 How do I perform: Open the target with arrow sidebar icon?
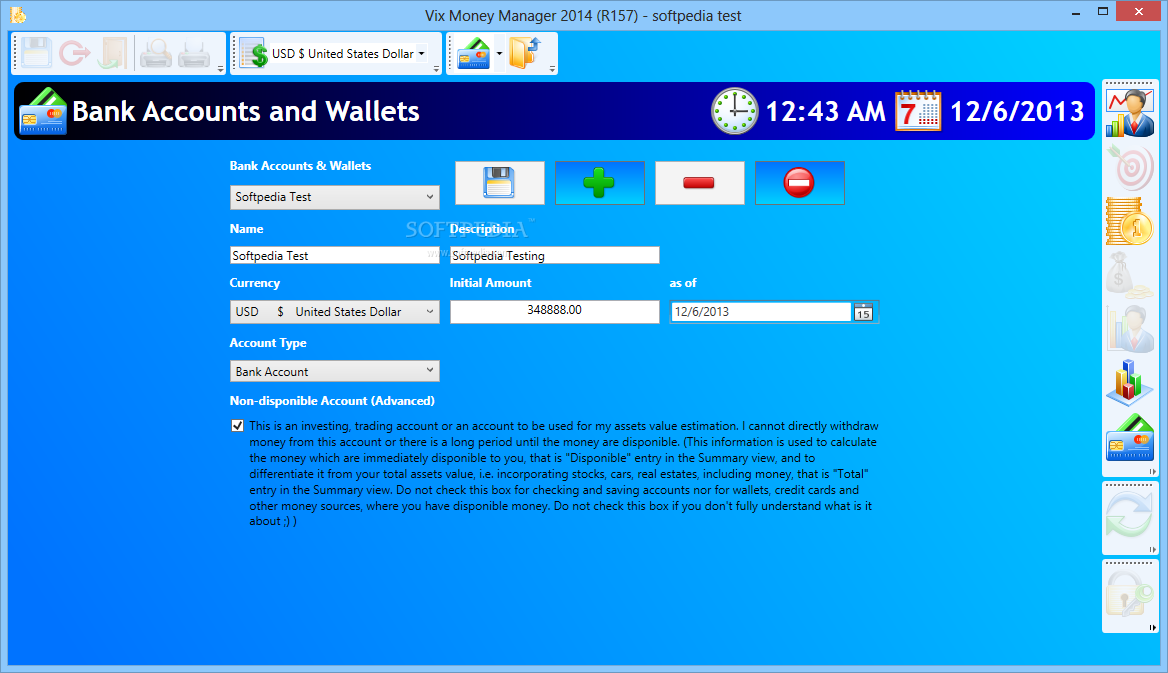tap(1130, 167)
